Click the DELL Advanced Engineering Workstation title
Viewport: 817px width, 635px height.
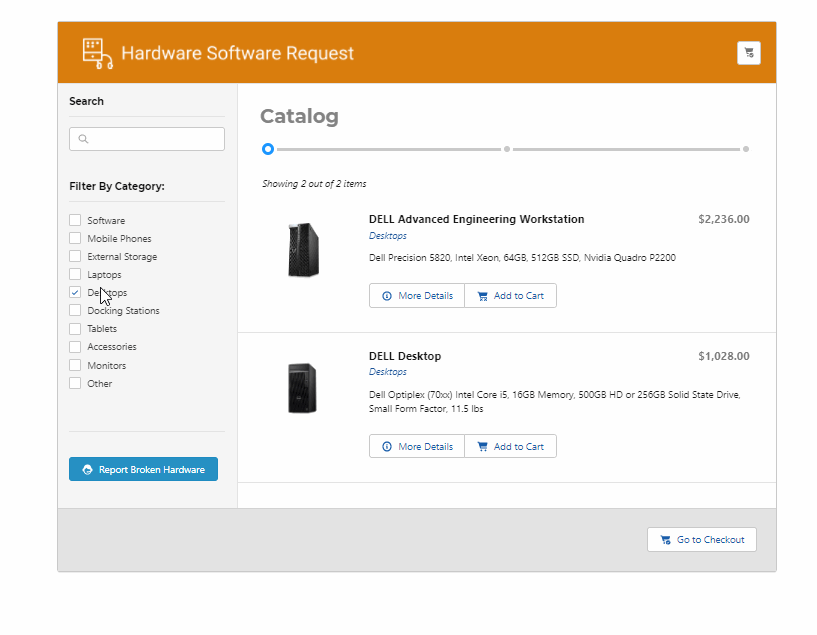tap(476, 219)
